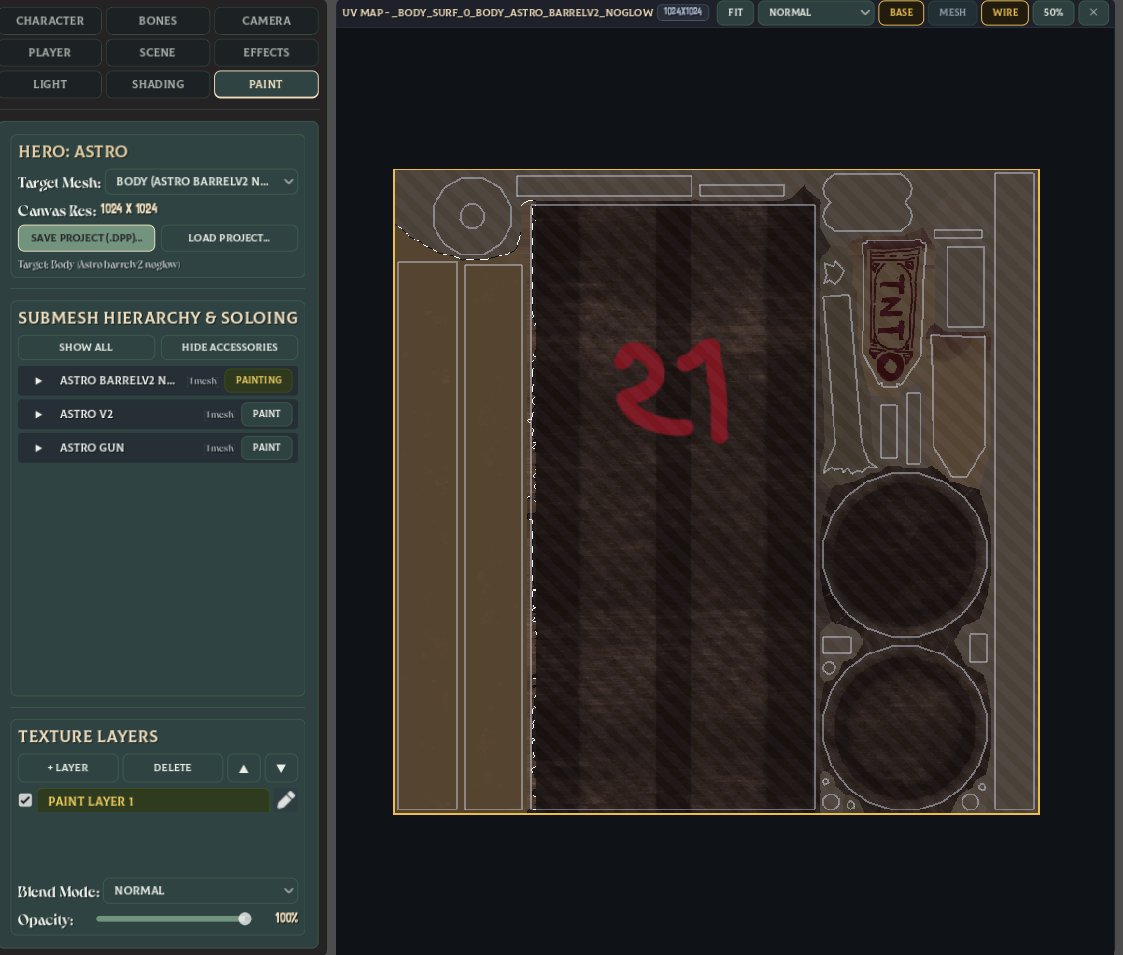Image resolution: width=1123 pixels, height=955 pixels.
Task: Open the Blend Mode dropdown
Action: coord(200,891)
